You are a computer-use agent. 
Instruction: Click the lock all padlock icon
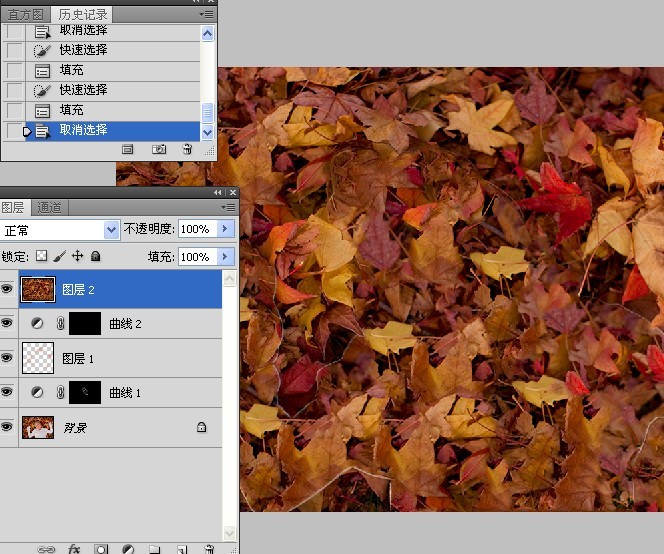pyautogui.click(x=96, y=256)
